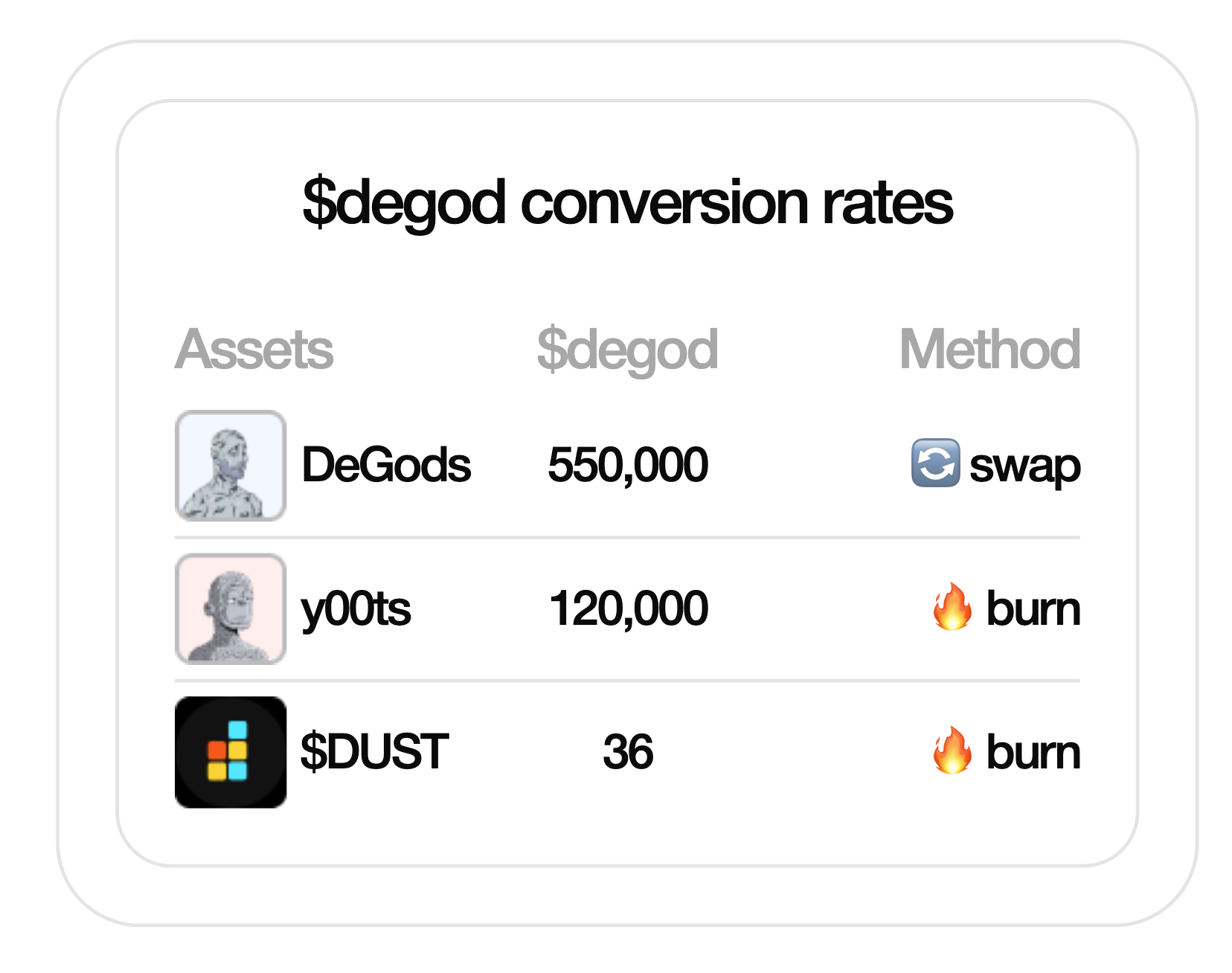Click the 36 conversion value
The height and width of the screenshot is (973, 1232).
pyautogui.click(x=628, y=752)
